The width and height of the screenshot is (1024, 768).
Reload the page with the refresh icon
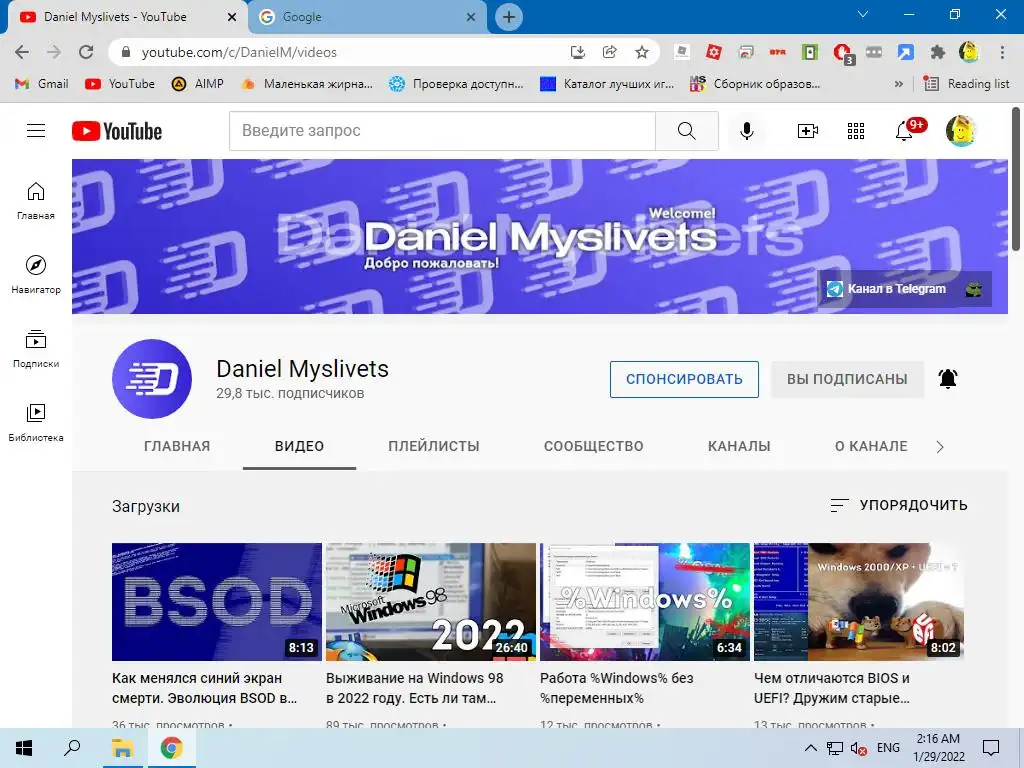86,52
